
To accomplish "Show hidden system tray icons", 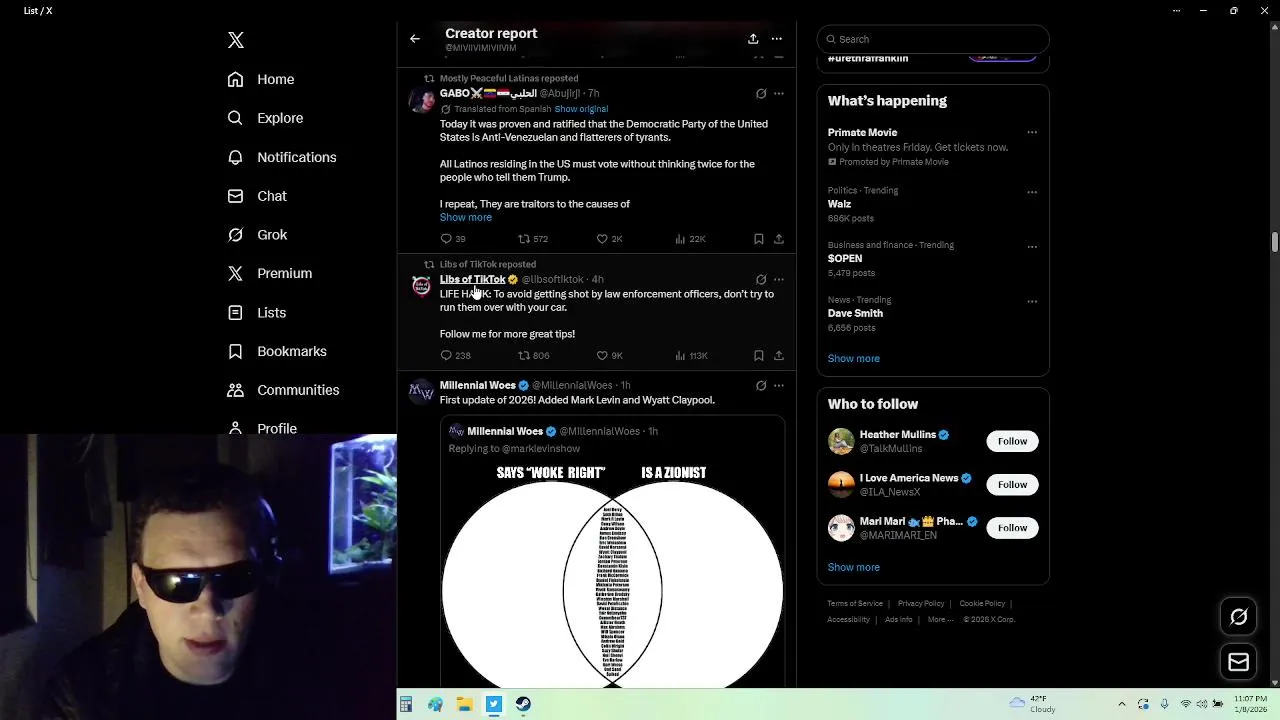I will pyautogui.click(x=1121, y=704).
